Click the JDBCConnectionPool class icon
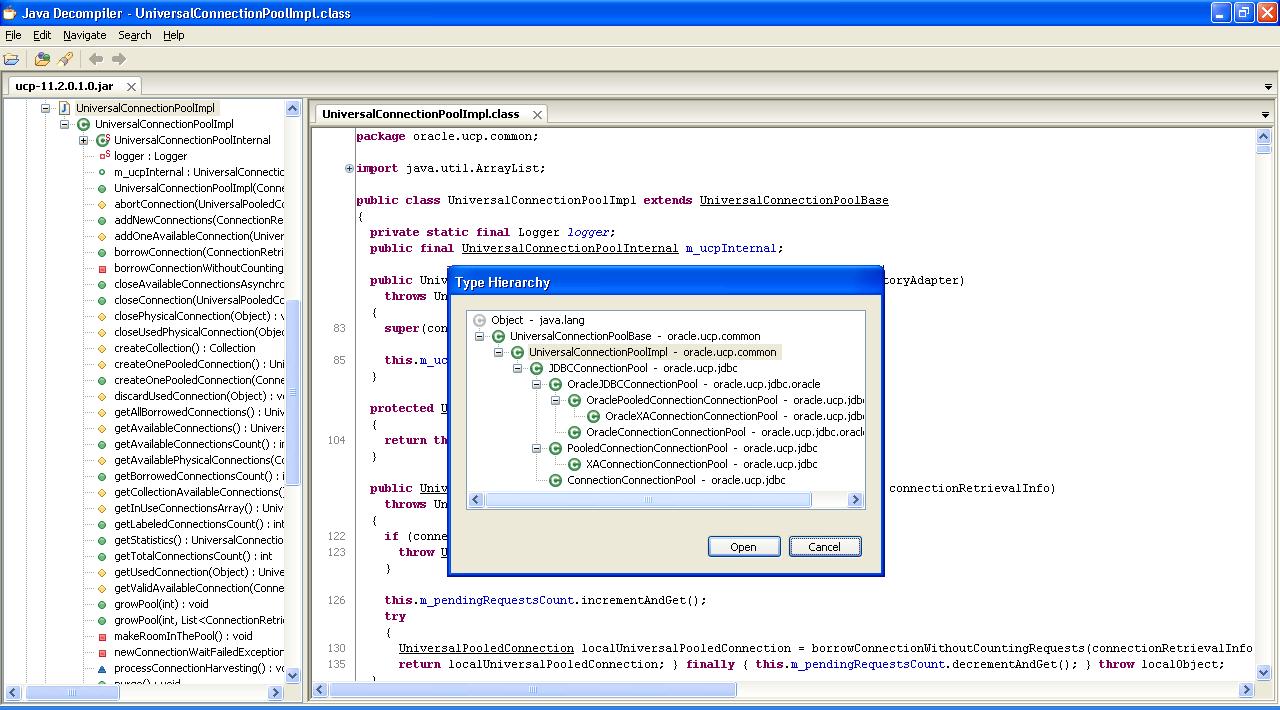Image resolution: width=1280 pixels, height=710 pixels. tap(536, 368)
